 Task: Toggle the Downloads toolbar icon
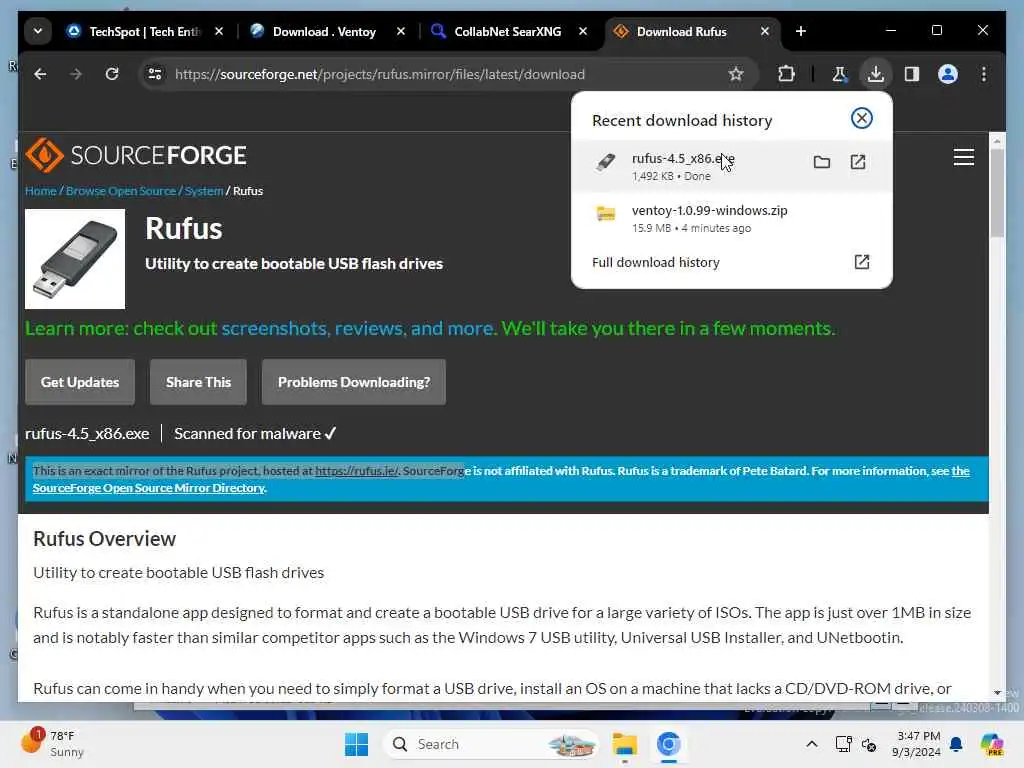pos(876,74)
